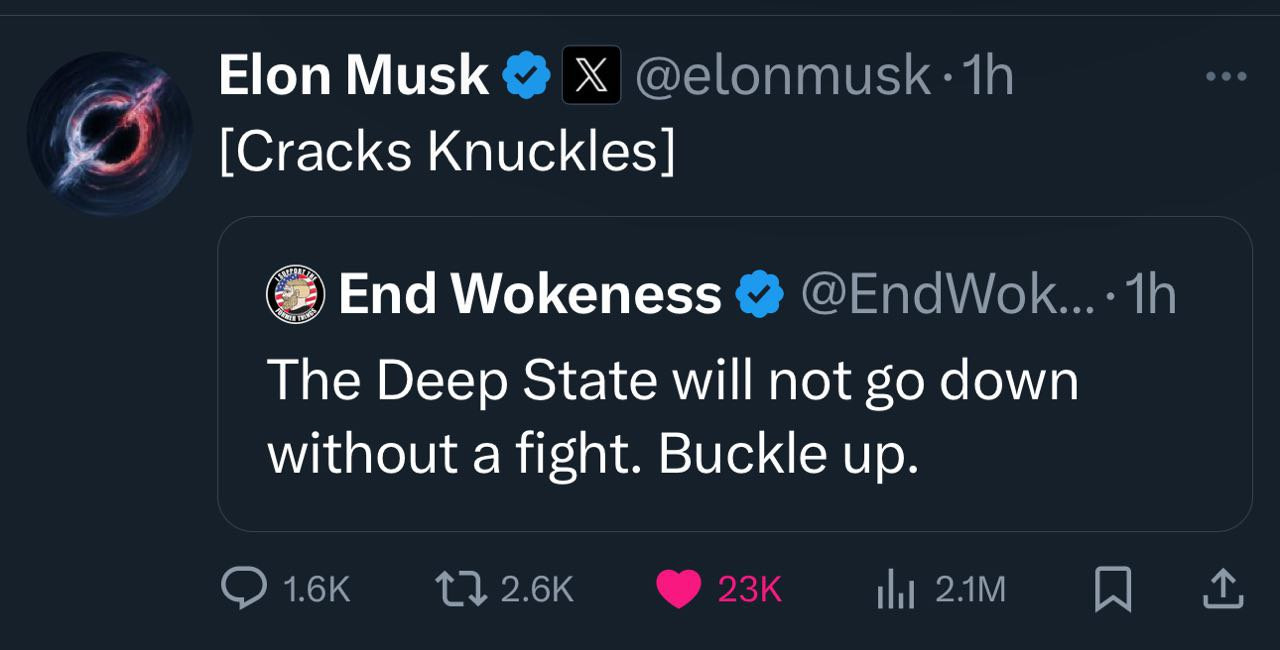This screenshot has width=1280, height=650.
Task: Open the @elonmusk handle link
Action: (783, 76)
